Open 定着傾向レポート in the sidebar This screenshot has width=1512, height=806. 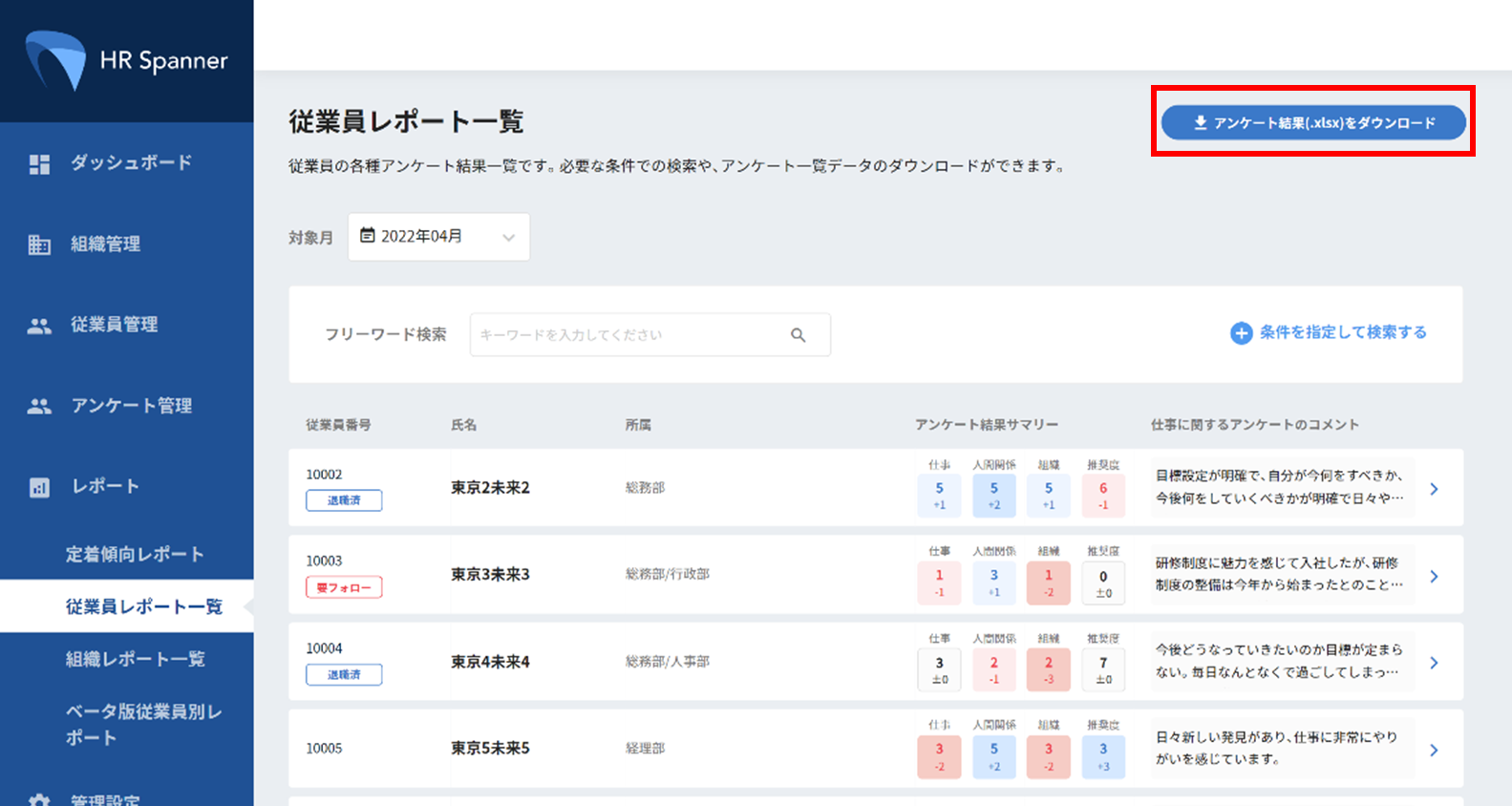pos(135,554)
